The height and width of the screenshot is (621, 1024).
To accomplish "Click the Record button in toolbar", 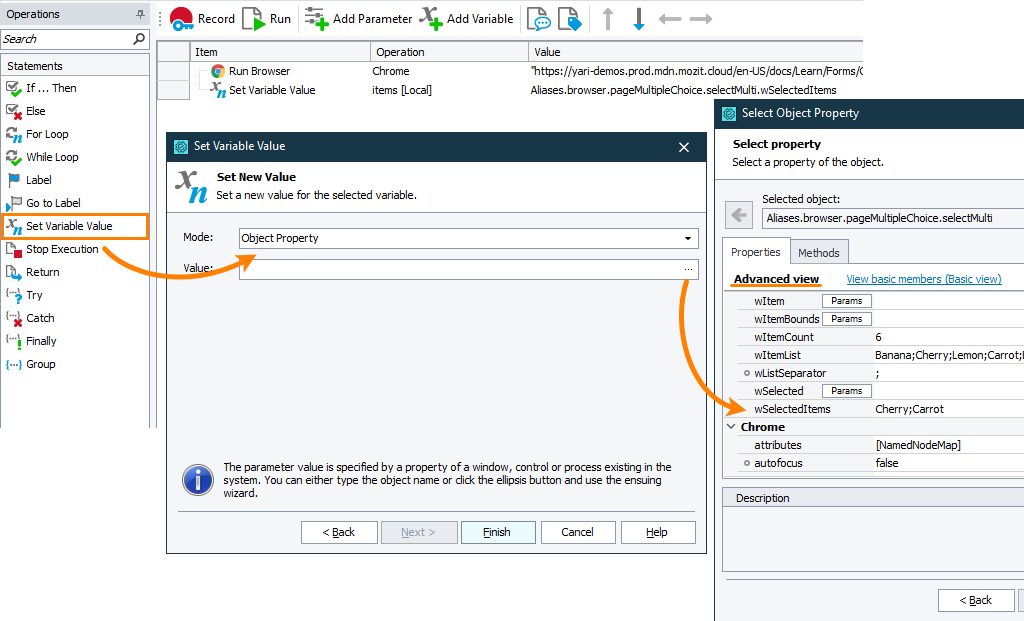I will (x=201, y=18).
